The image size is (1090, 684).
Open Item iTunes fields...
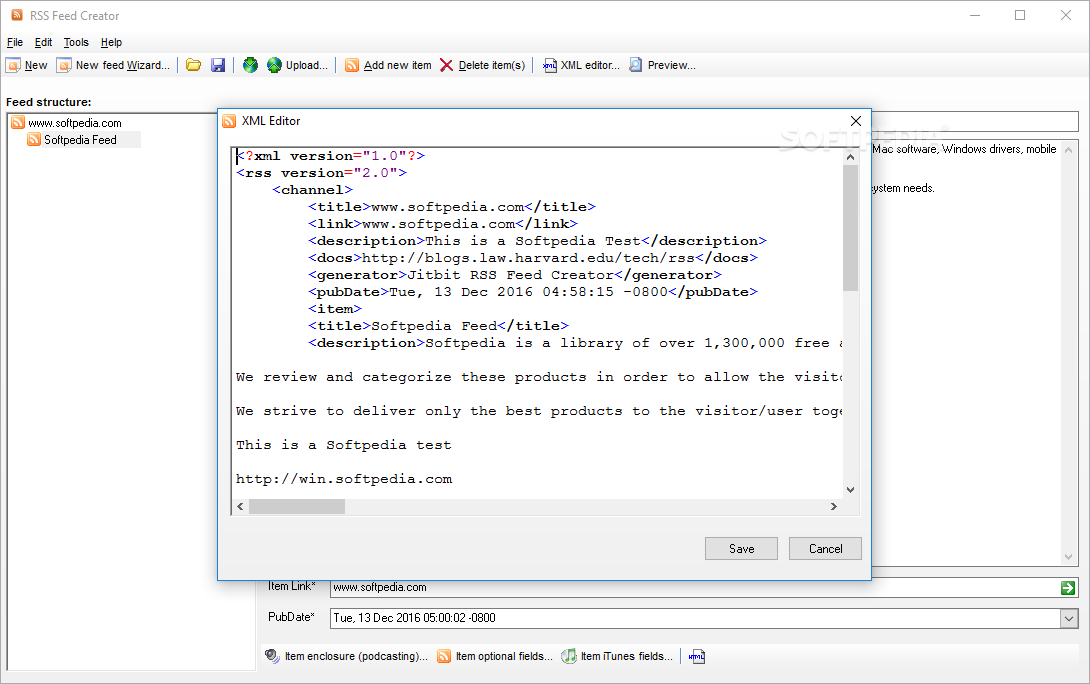pyautogui.click(x=617, y=656)
